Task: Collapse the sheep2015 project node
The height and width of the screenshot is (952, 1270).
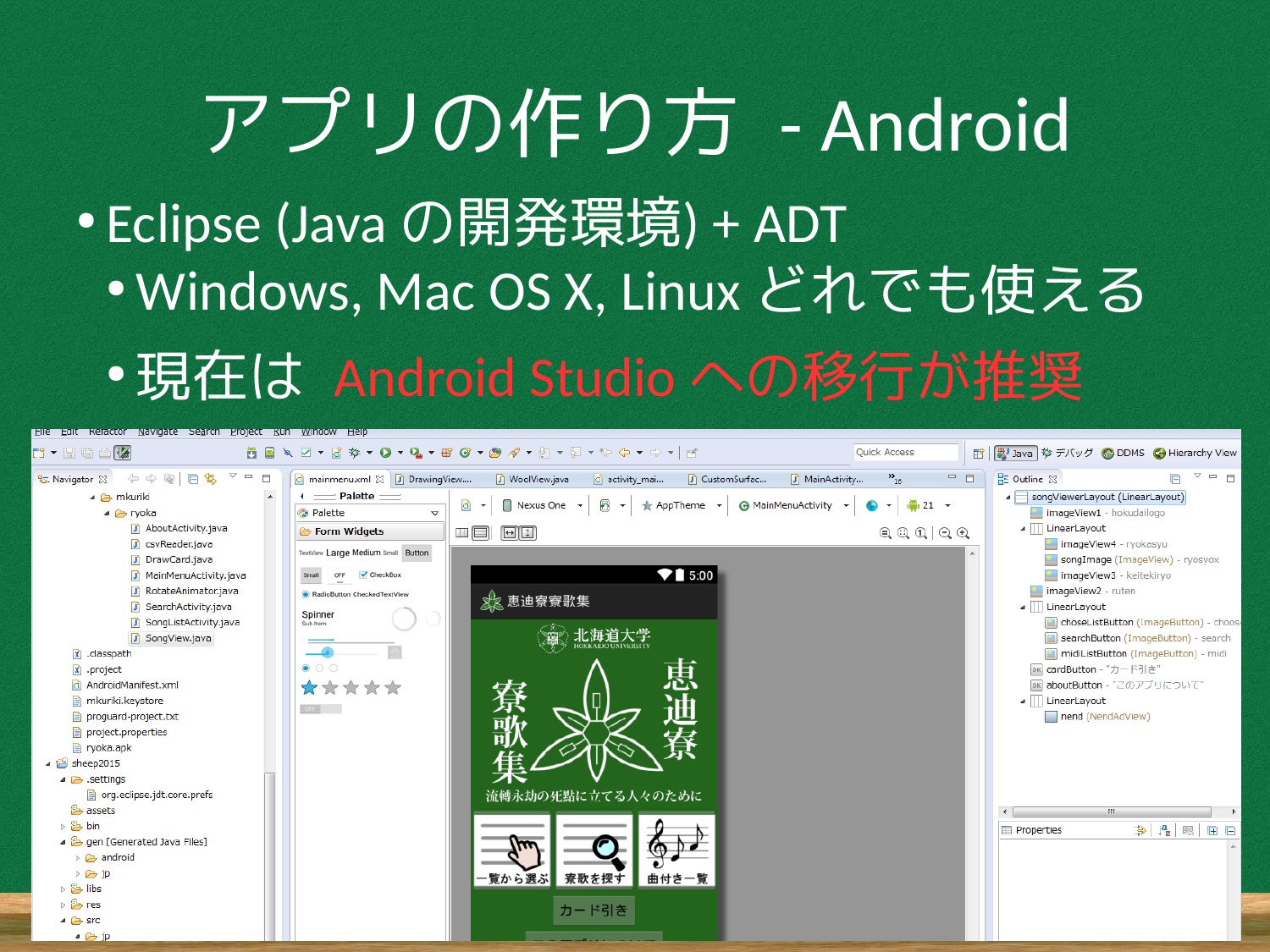Action: [48, 763]
